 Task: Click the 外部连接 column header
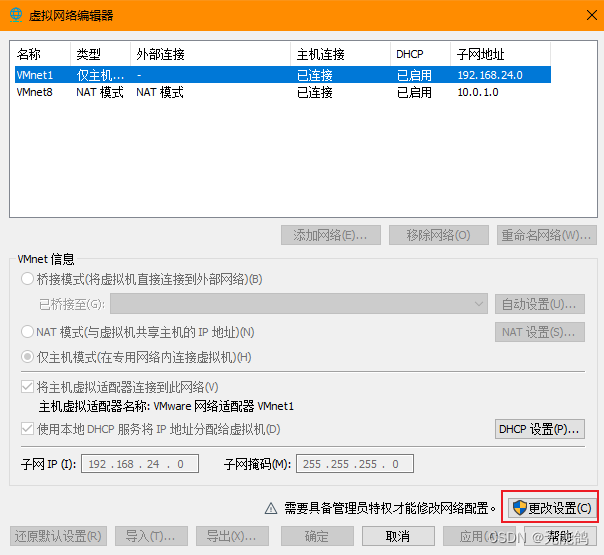pos(210,54)
